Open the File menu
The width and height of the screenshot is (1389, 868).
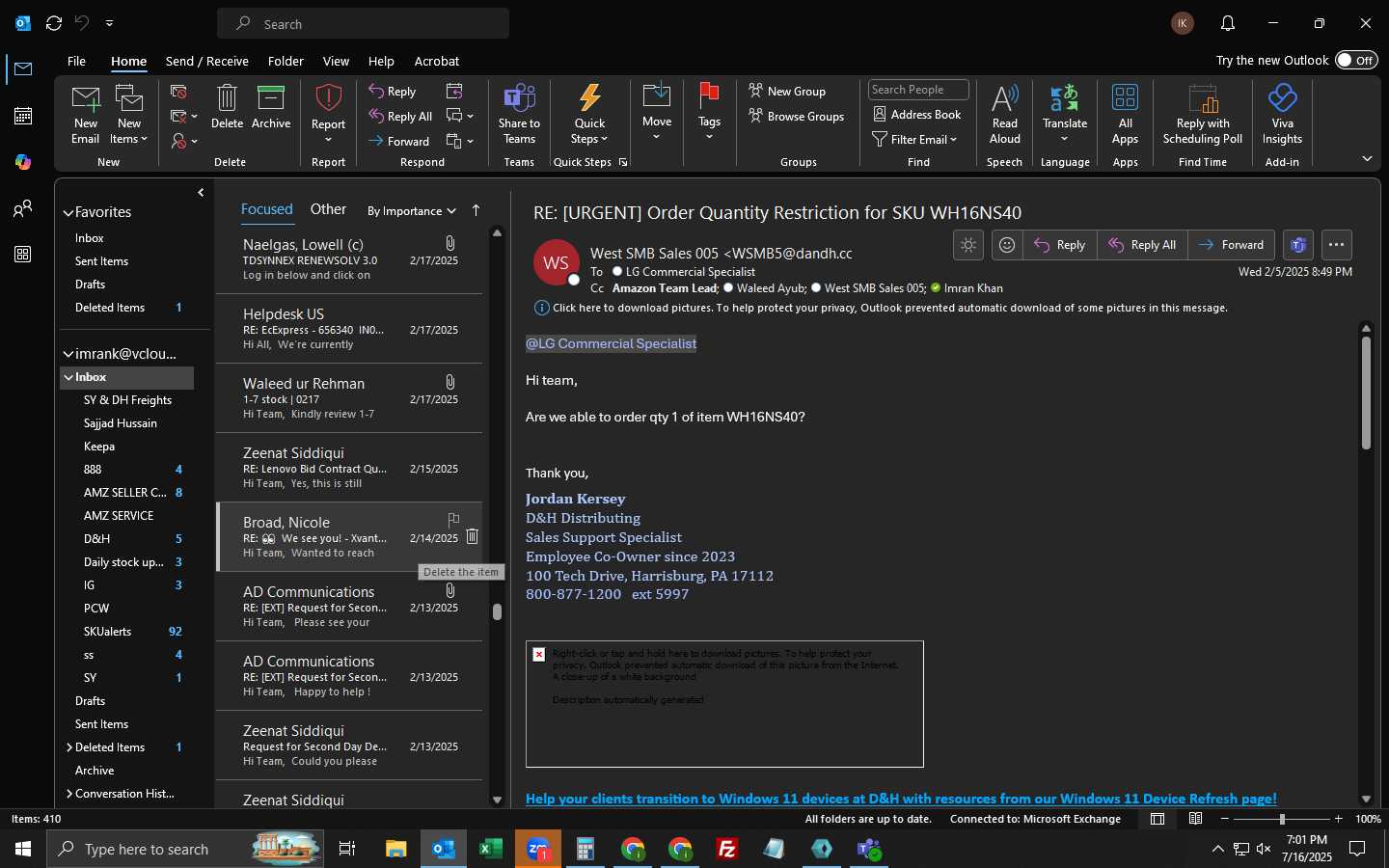tap(76, 61)
